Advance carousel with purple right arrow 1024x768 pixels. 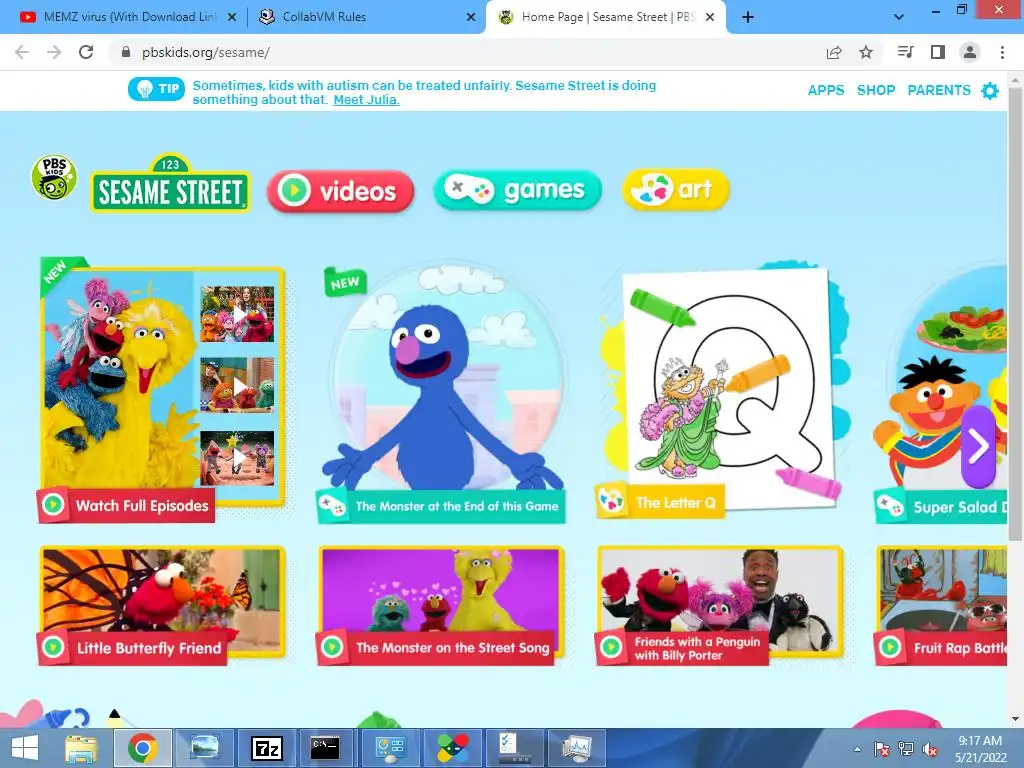tap(978, 447)
